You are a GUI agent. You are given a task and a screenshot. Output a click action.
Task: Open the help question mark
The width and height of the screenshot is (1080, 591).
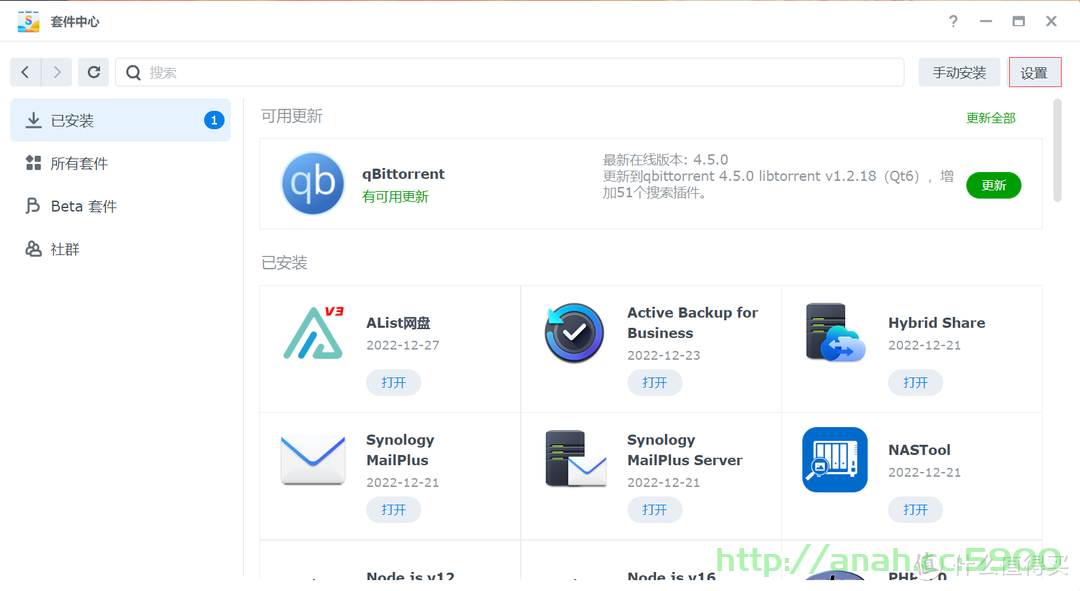pos(953,21)
